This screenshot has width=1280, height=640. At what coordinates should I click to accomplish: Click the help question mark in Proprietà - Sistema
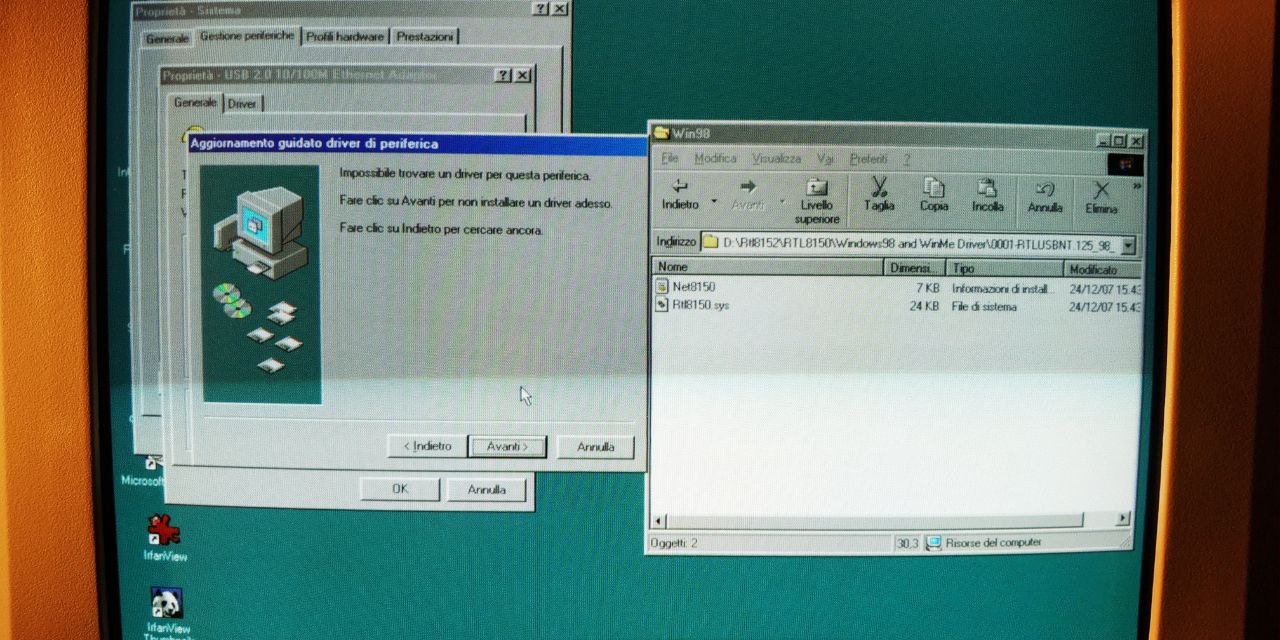coord(541,8)
